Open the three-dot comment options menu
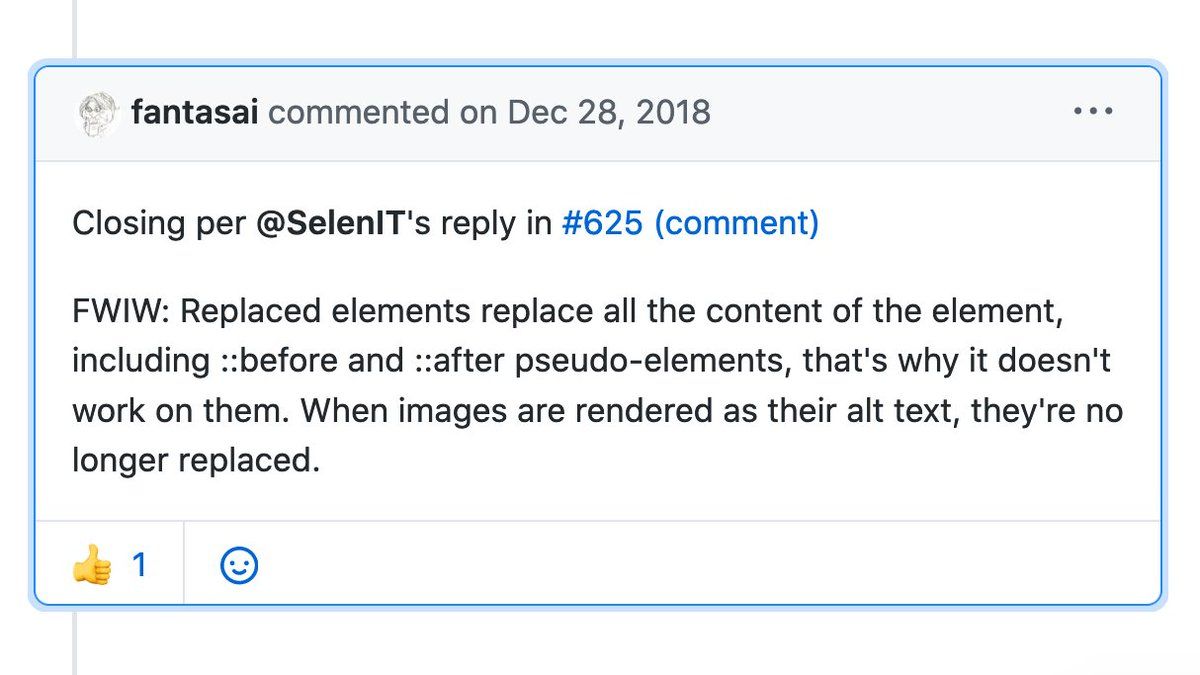The image size is (1200, 675). click(1094, 112)
